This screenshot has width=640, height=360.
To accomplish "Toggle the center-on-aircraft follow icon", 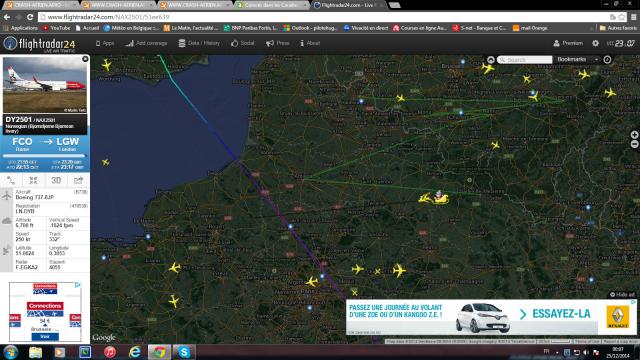I will [33, 180].
